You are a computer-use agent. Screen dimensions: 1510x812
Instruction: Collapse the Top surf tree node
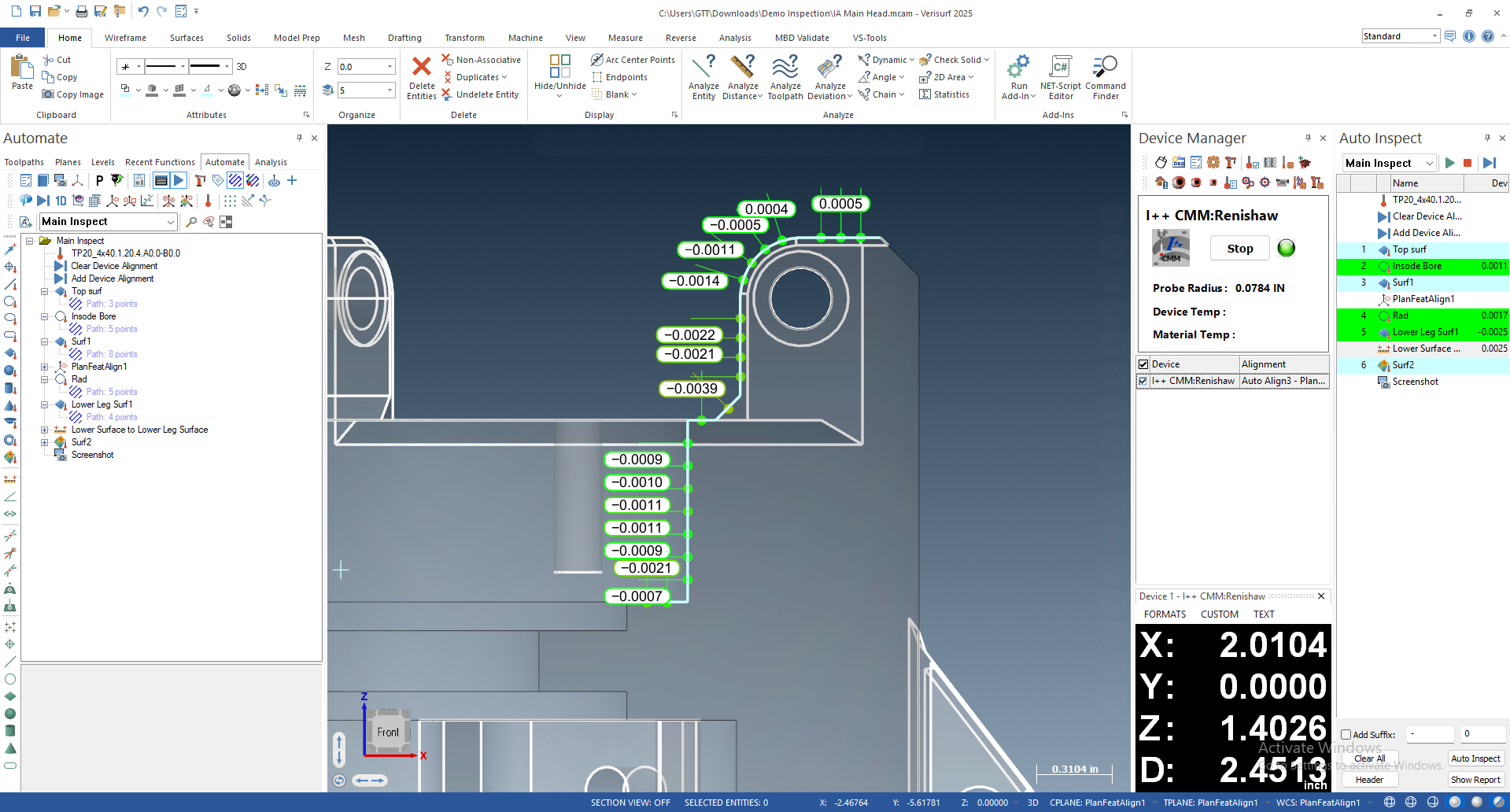tap(45, 291)
